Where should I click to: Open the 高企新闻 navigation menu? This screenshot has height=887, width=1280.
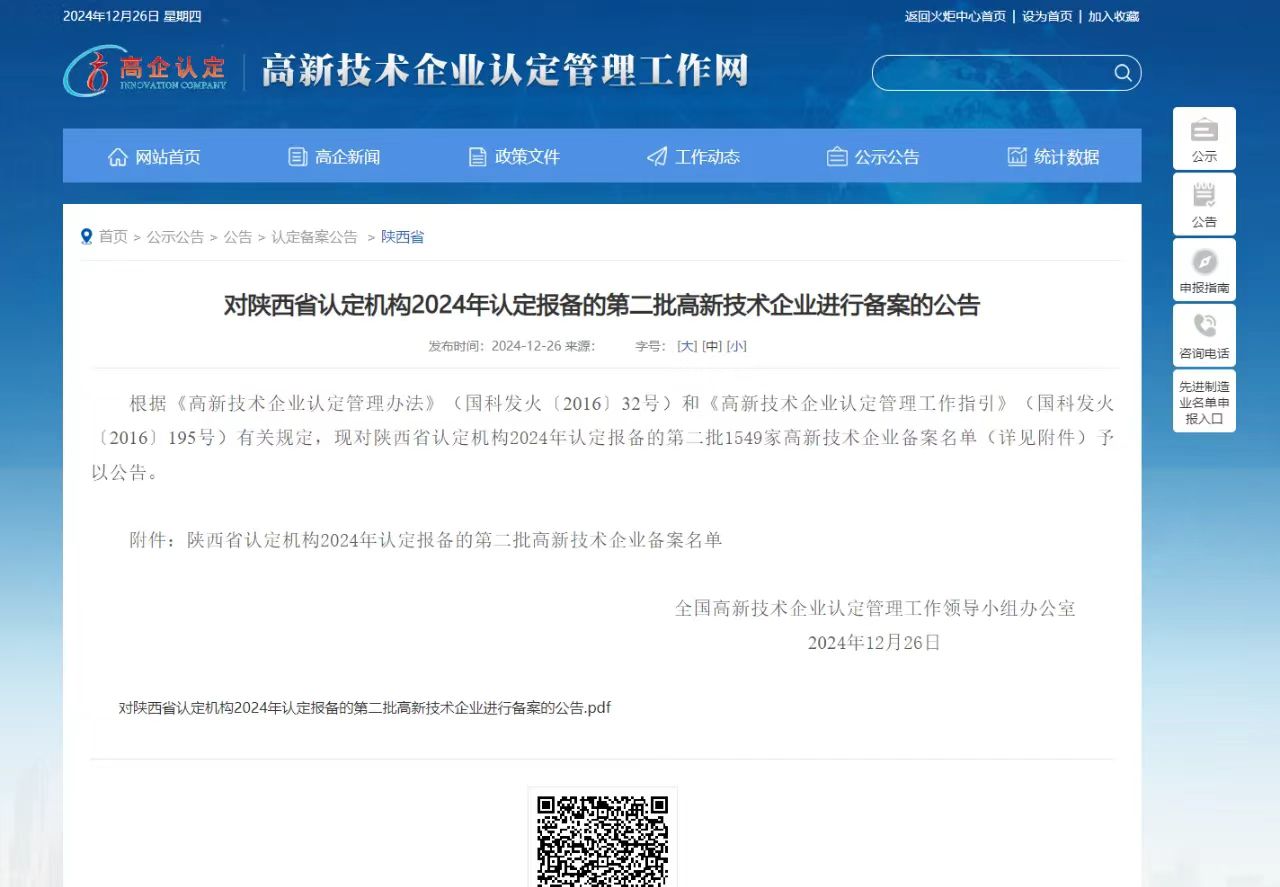(x=334, y=157)
